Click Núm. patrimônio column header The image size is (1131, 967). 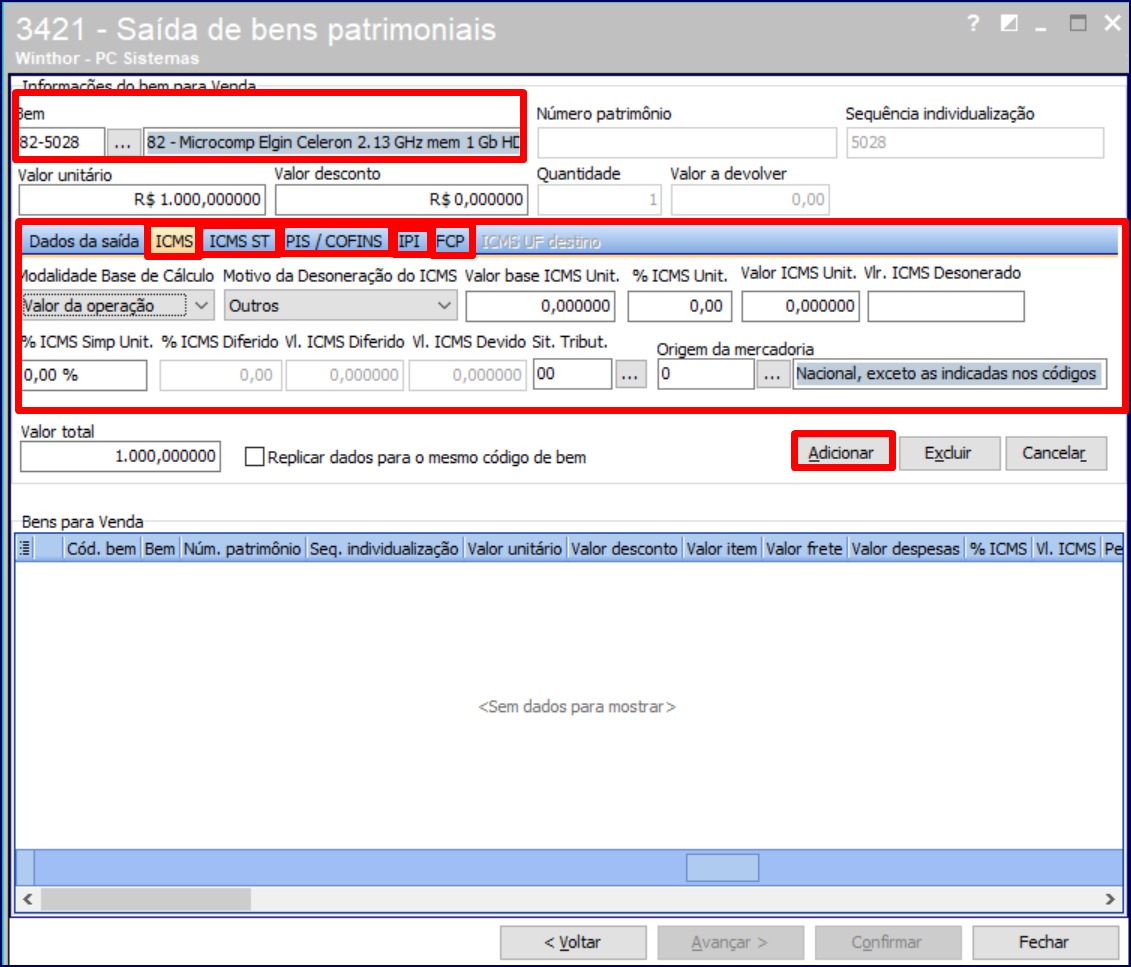pyautogui.click(x=242, y=549)
